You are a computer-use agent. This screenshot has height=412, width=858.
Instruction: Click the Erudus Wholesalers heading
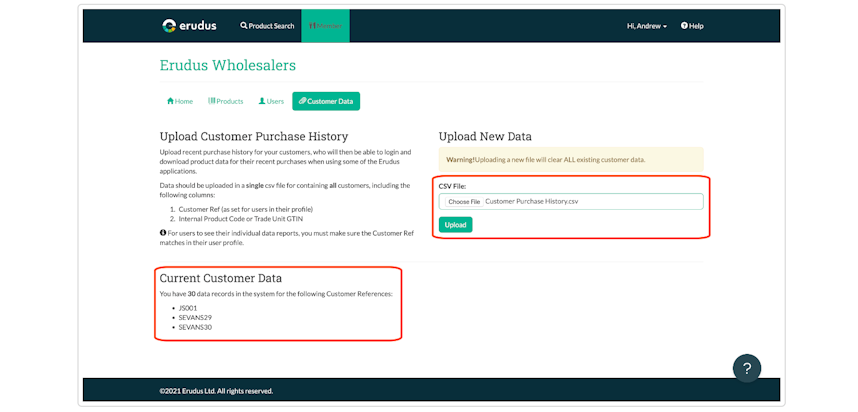click(x=228, y=65)
